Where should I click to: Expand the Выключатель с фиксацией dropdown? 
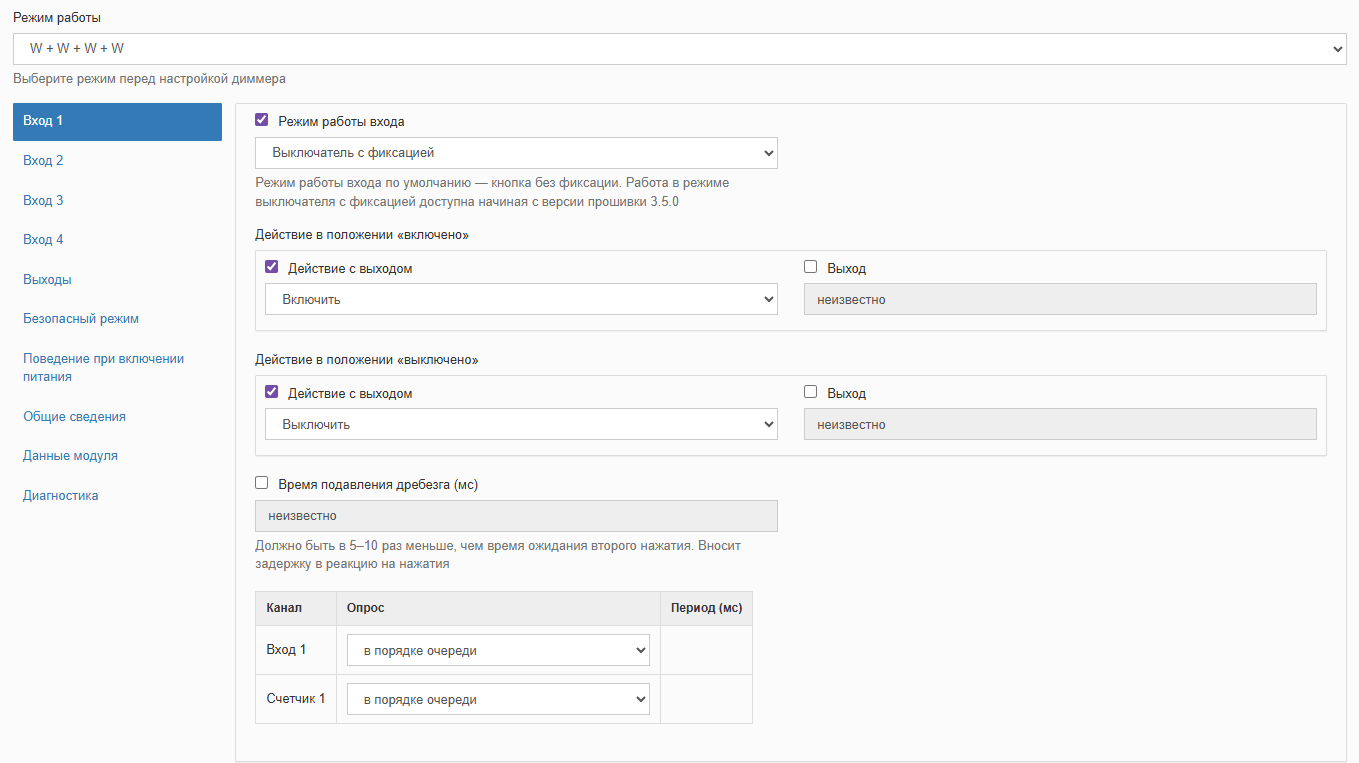(x=516, y=153)
